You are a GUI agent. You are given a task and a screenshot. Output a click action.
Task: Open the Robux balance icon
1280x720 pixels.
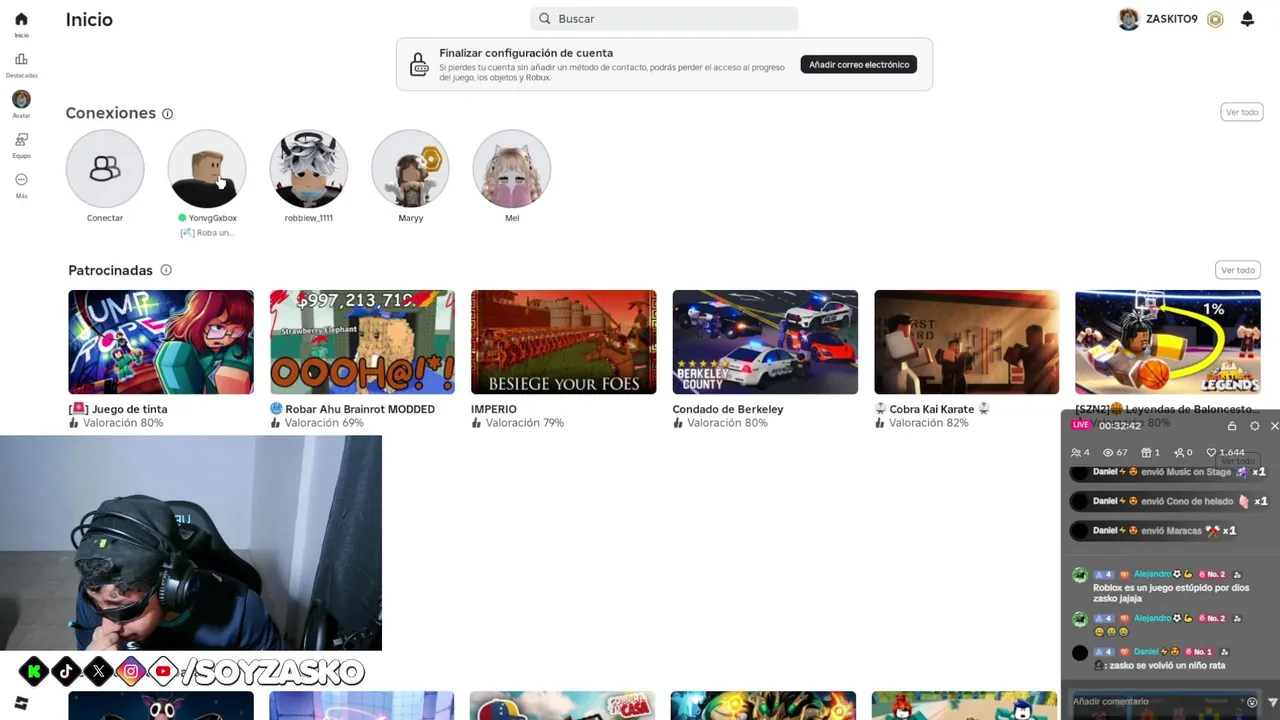point(1215,19)
